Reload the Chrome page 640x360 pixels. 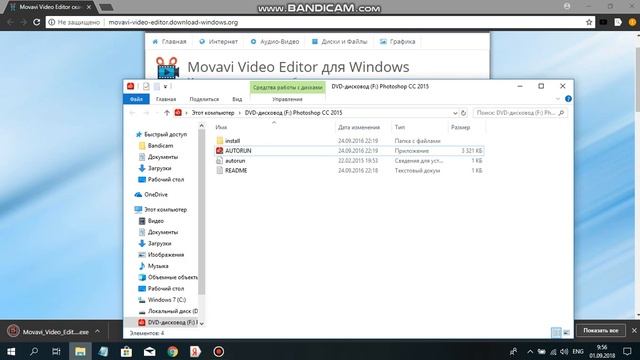(36, 22)
